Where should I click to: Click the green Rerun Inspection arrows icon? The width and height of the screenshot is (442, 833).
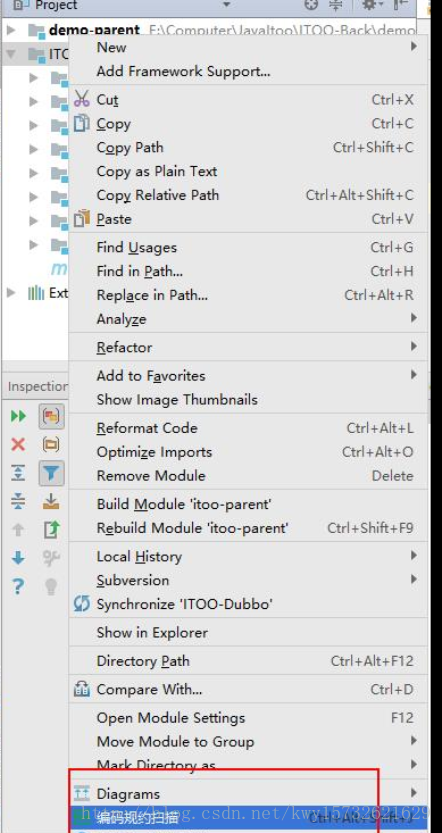[18, 416]
